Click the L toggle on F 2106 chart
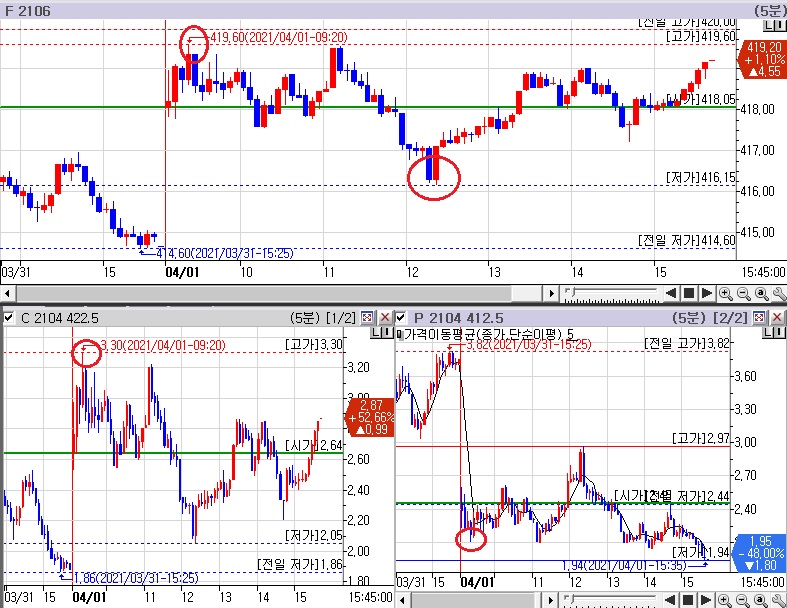This screenshot has height=608, width=787. 768,26
